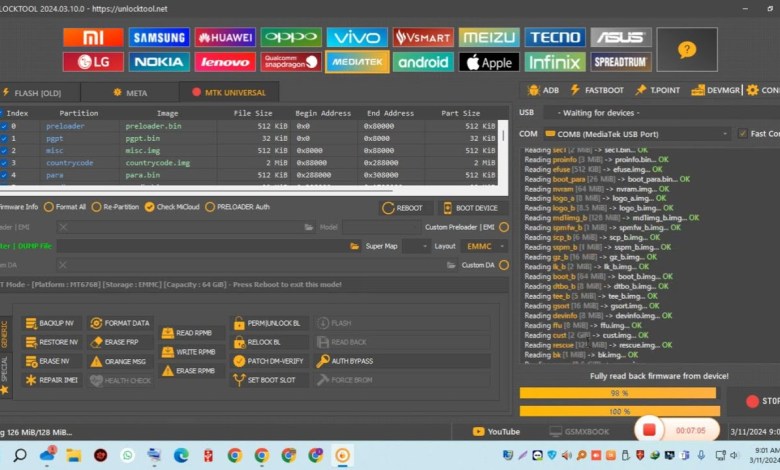Click the 100% orange progress bar

(617, 411)
